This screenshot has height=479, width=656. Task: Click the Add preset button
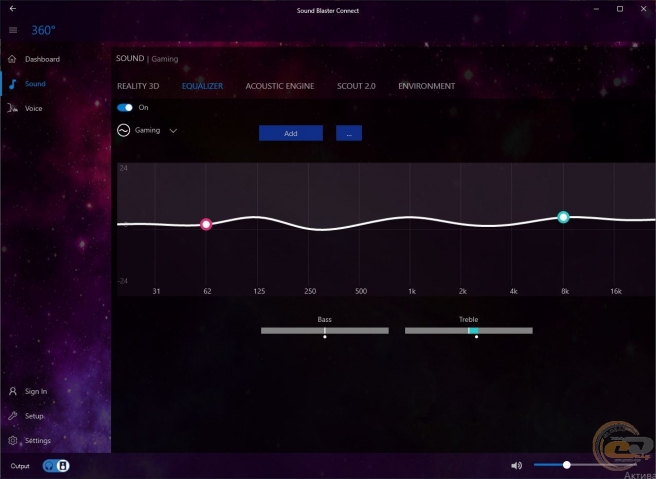291,133
